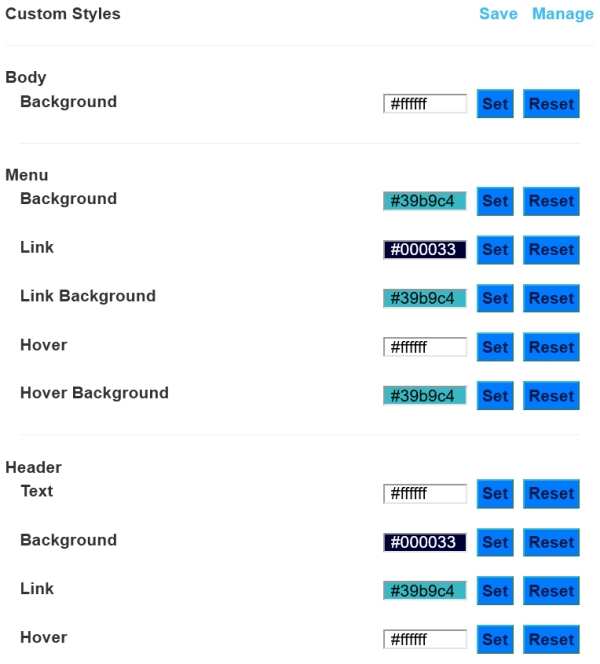
Task: Reset the Menu Background color
Action: pyautogui.click(x=551, y=201)
